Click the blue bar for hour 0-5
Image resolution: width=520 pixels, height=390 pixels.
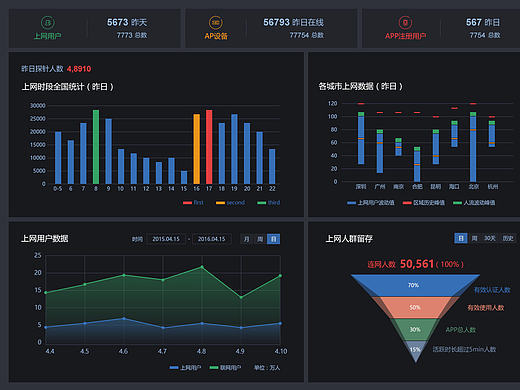(x=58, y=158)
